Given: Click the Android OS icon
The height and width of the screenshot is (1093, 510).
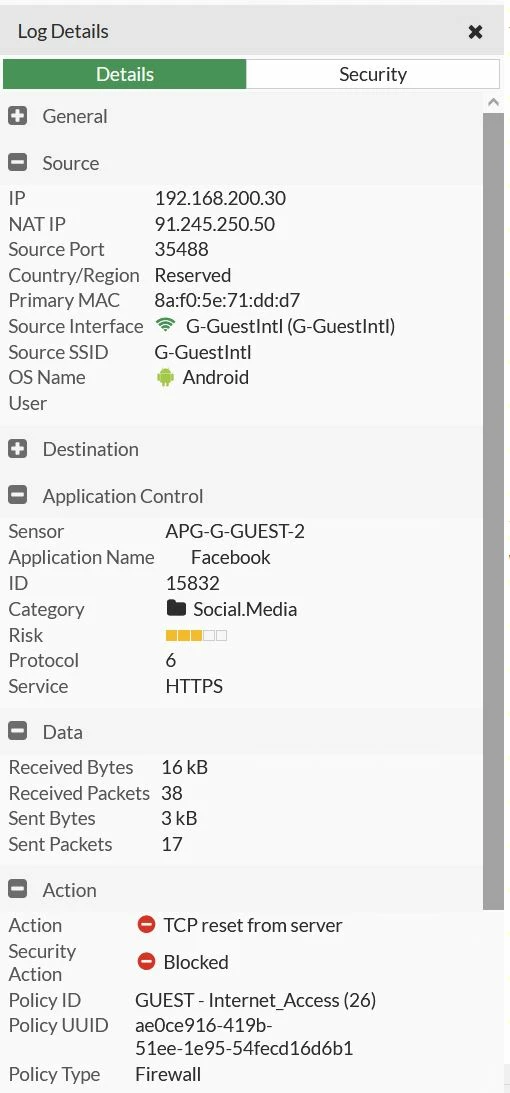Looking at the screenshot, I should tap(165, 377).
